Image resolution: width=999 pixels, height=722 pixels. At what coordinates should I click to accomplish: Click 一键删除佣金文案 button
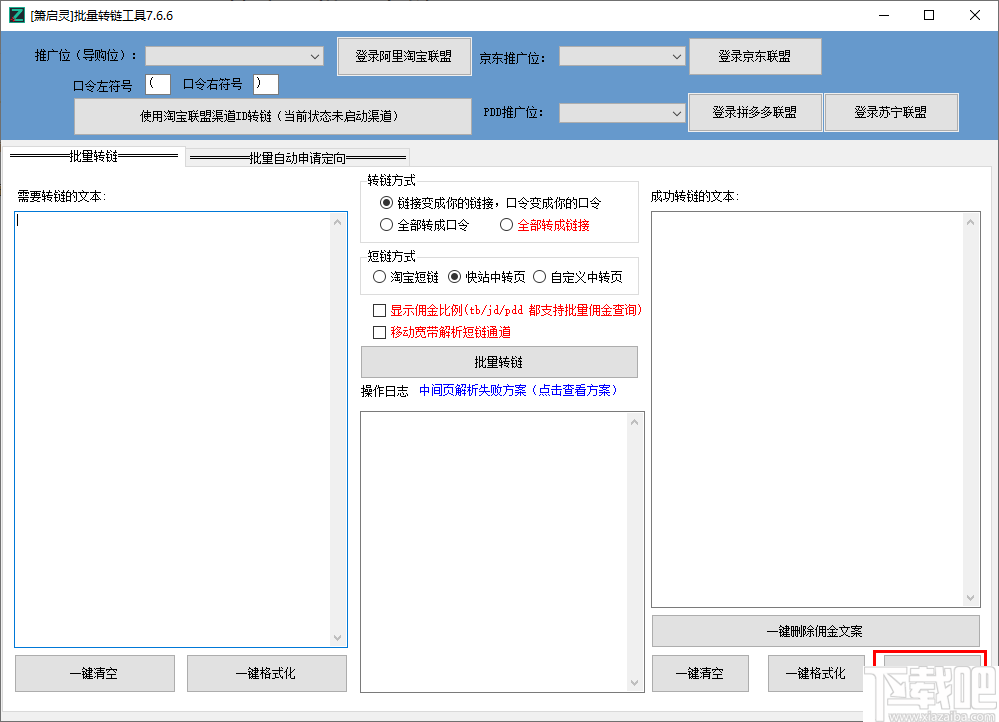(815, 630)
